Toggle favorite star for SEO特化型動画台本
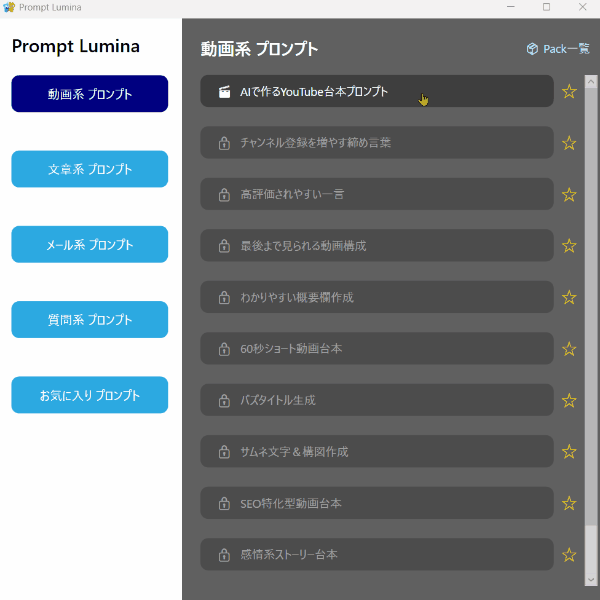 click(569, 503)
